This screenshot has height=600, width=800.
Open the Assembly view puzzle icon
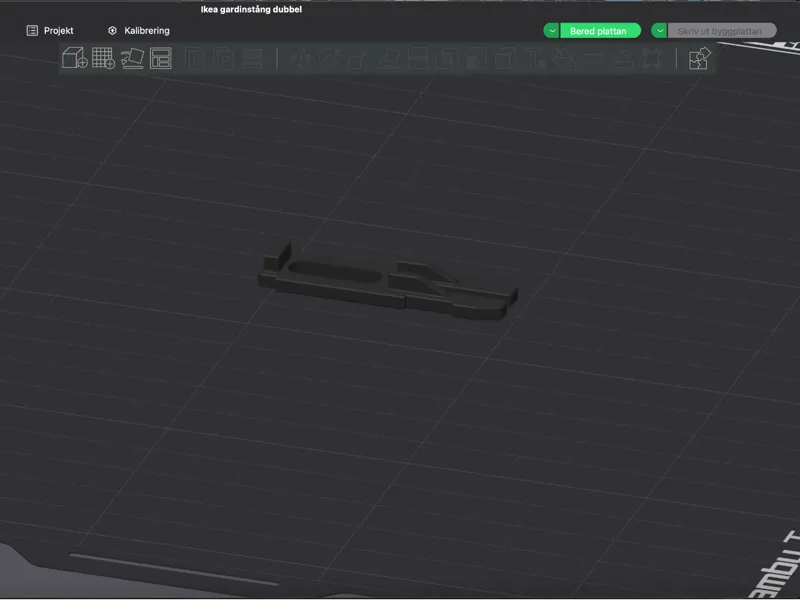click(699, 58)
